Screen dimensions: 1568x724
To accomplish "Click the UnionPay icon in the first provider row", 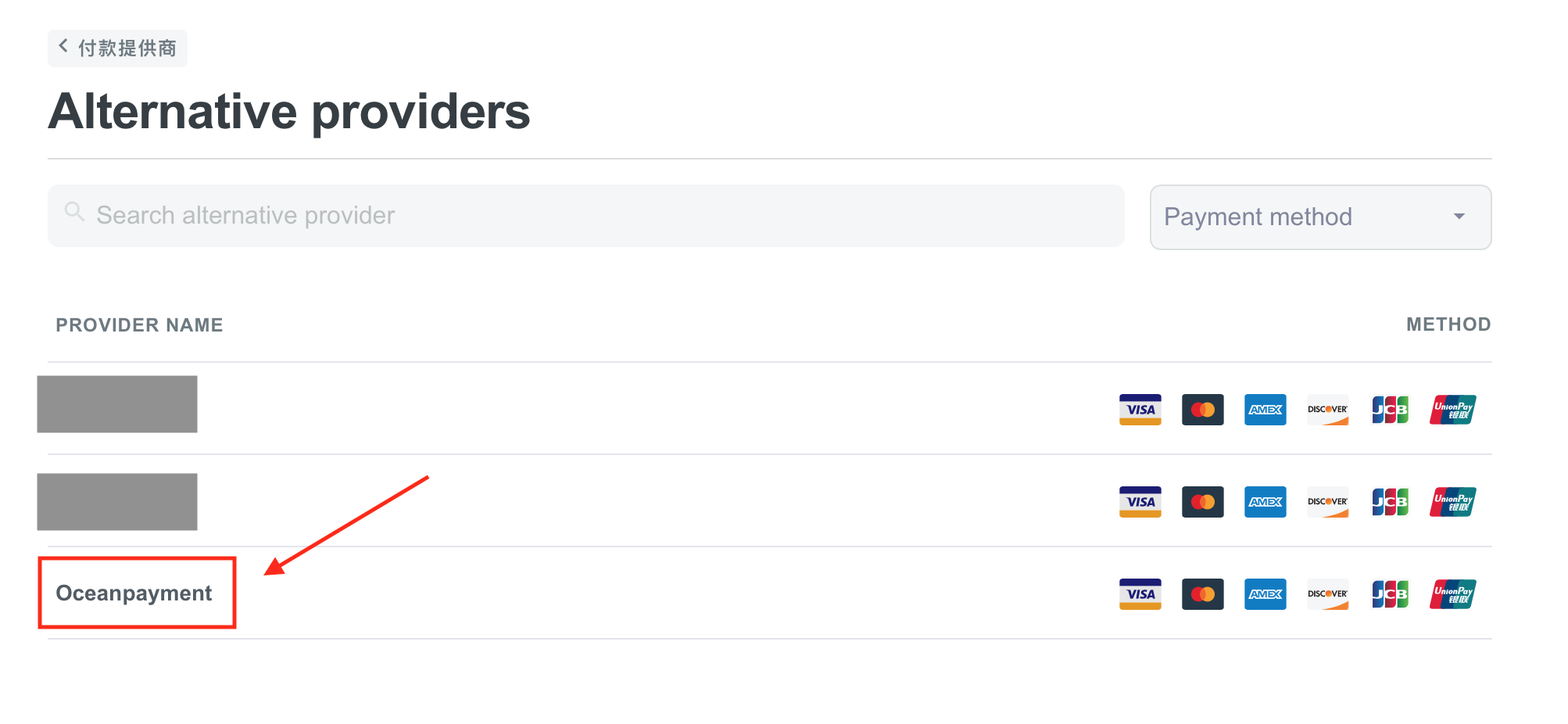I will coord(1452,410).
